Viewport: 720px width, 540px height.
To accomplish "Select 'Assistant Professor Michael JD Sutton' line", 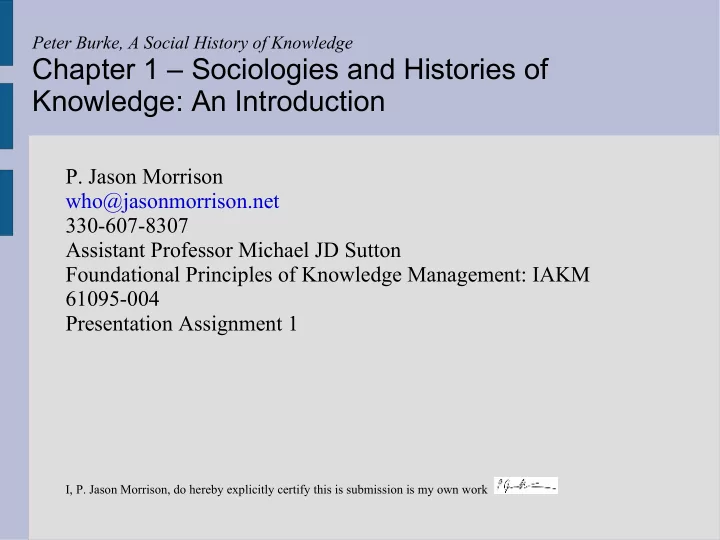I will tap(233, 250).
